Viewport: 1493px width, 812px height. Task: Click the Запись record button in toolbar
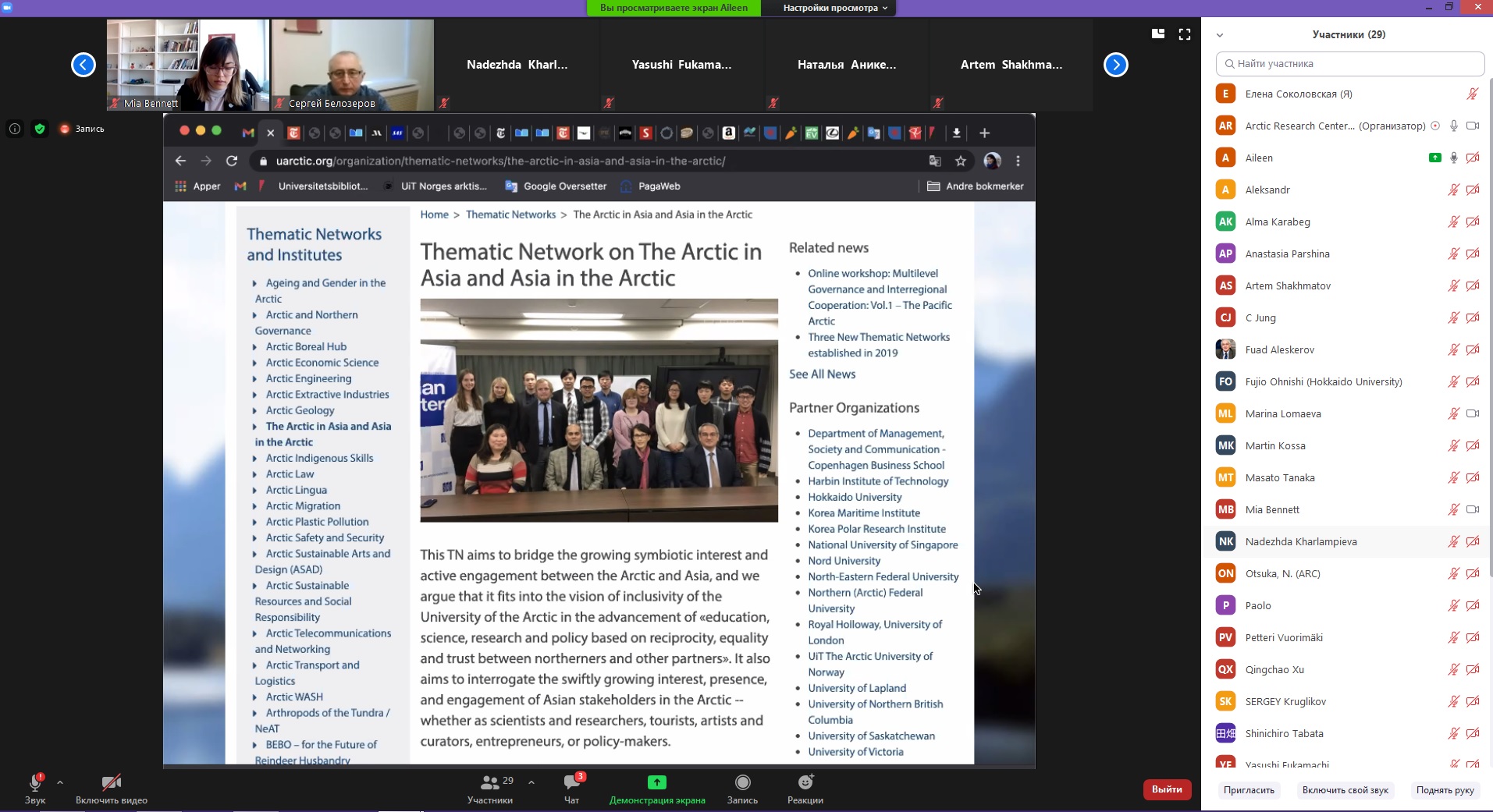pos(742,789)
